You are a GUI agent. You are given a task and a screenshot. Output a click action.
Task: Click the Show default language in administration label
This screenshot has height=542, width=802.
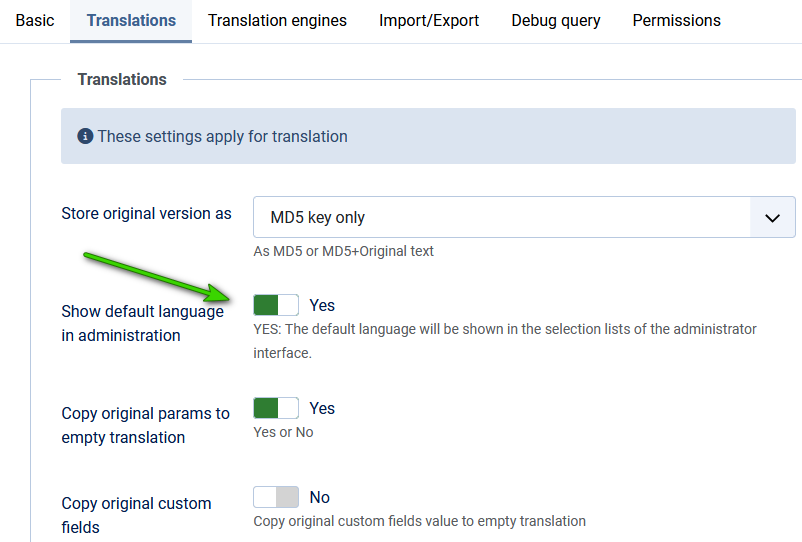click(x=142, y=323)
